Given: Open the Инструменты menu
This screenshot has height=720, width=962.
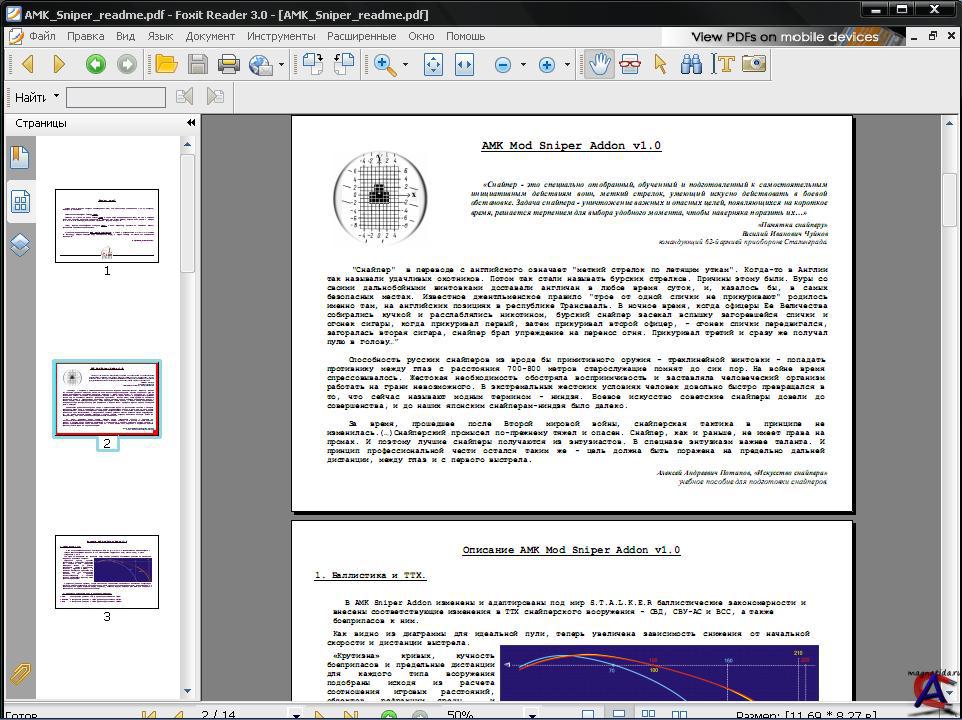Looking at the screenshot, I should coord(281,36).
